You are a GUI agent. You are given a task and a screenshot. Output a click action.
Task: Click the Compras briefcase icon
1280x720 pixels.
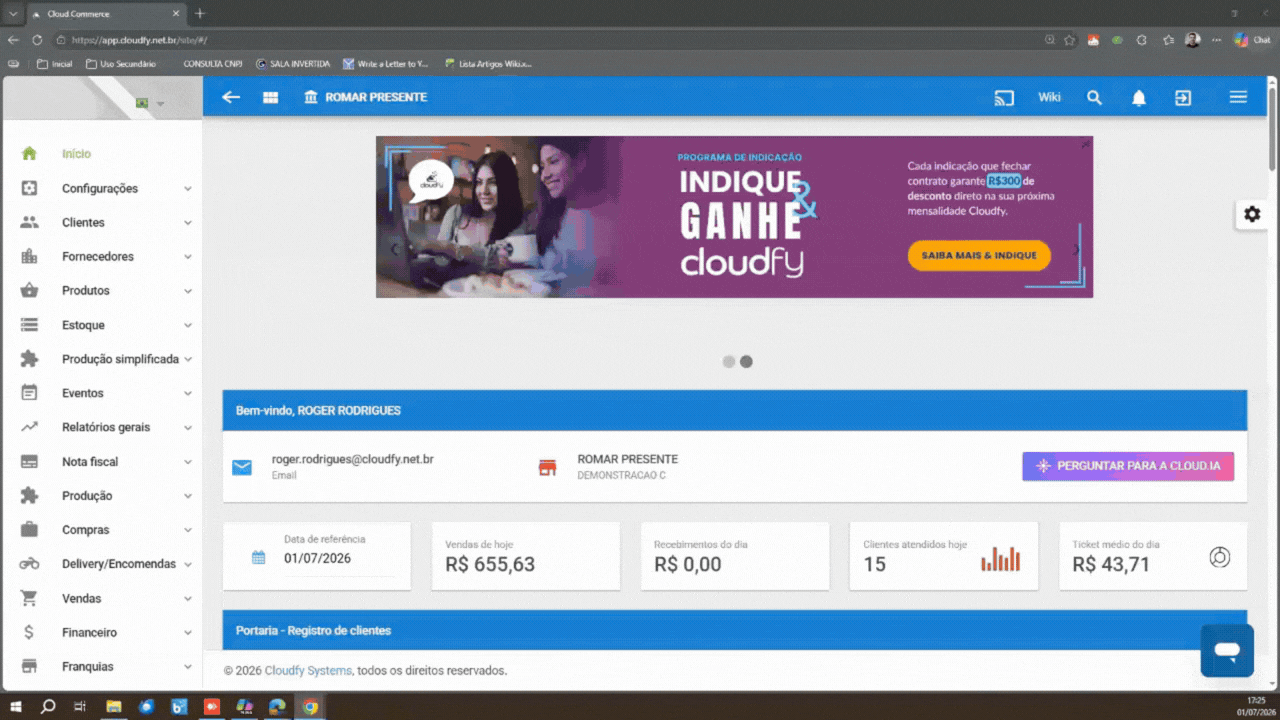(29, 529)
